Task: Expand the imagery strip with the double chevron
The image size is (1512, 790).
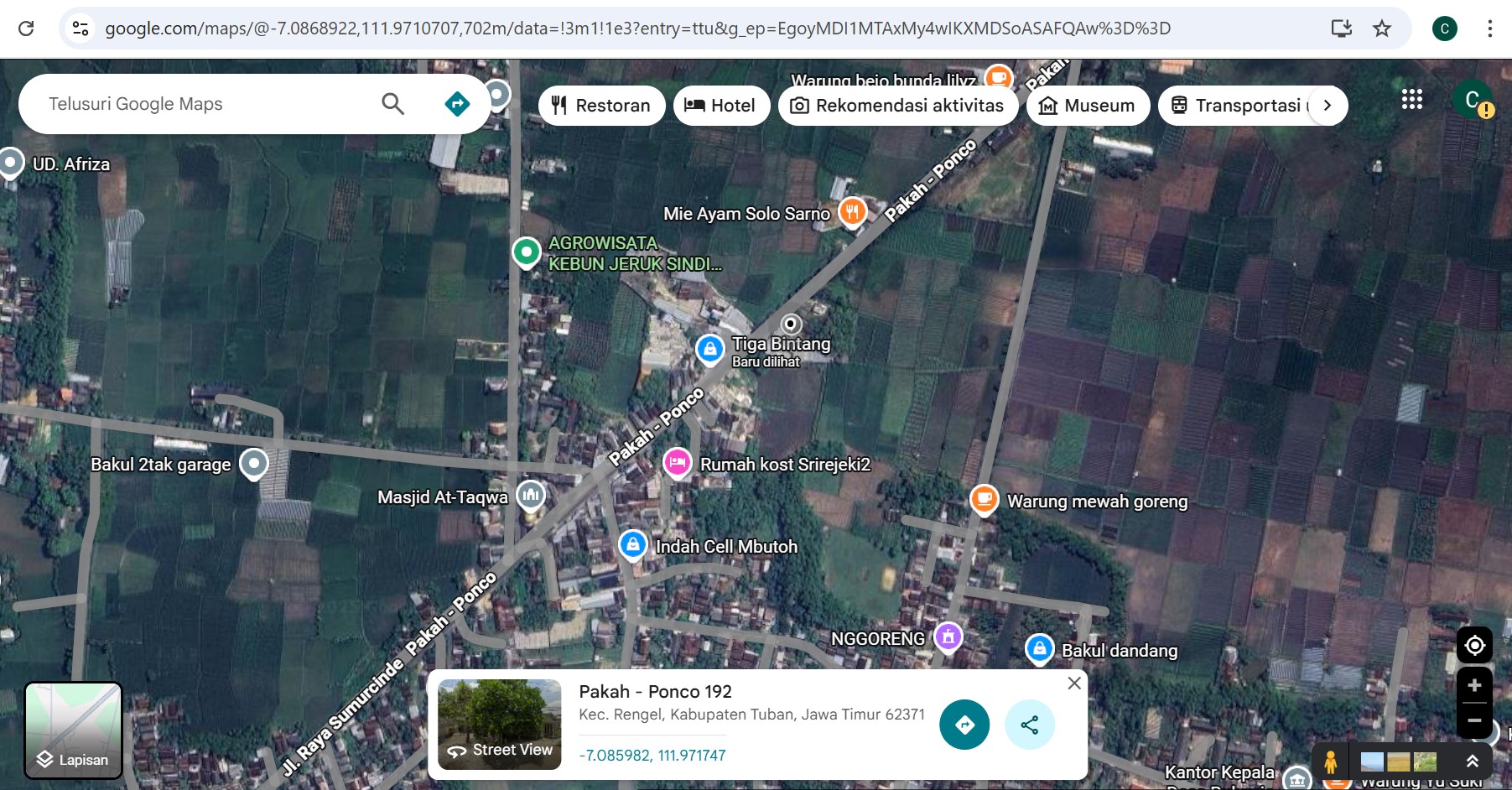Action: pos(1472,761)
